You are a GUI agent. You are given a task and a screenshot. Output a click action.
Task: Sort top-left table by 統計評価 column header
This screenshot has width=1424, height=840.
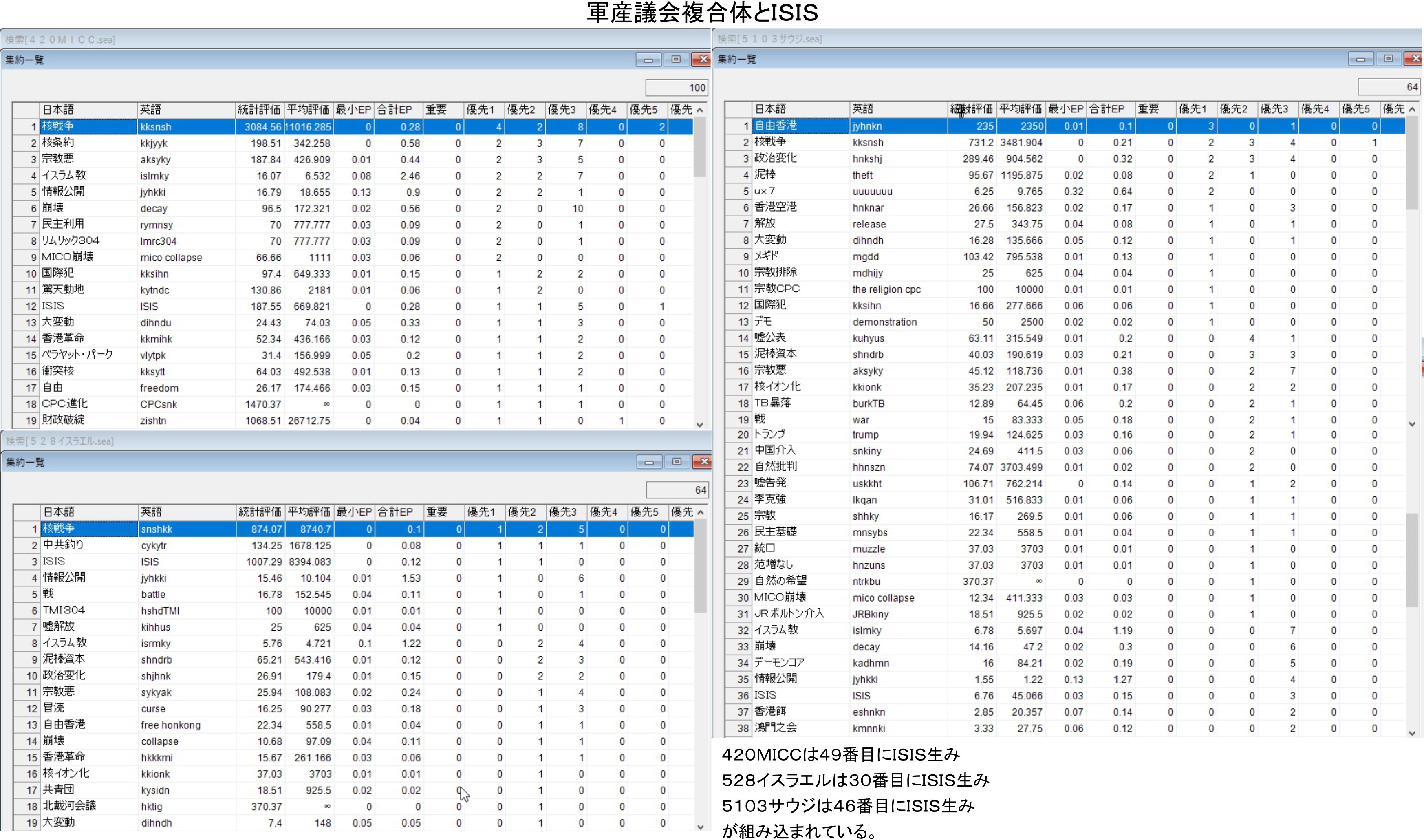[259, 110]
